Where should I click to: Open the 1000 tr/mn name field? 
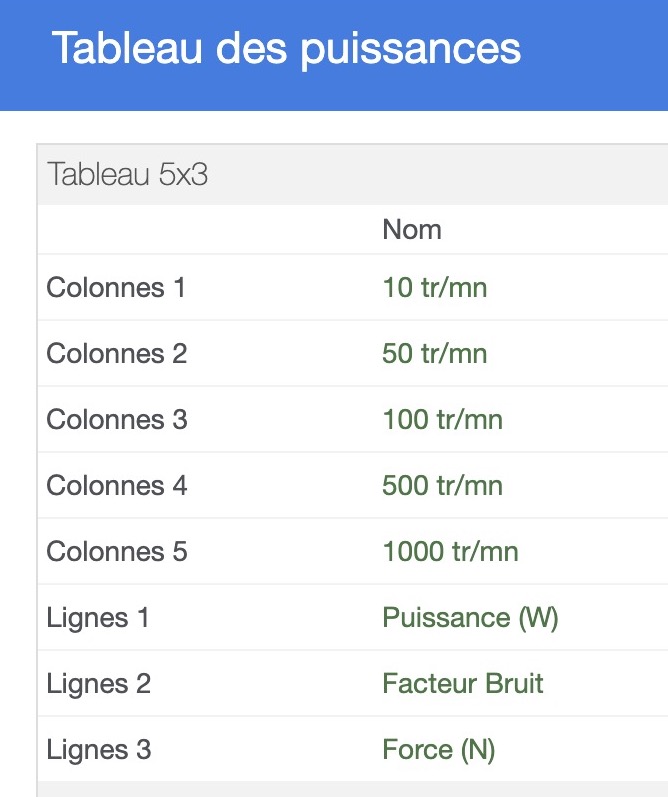pyautogui.click(x=450, y=551)
